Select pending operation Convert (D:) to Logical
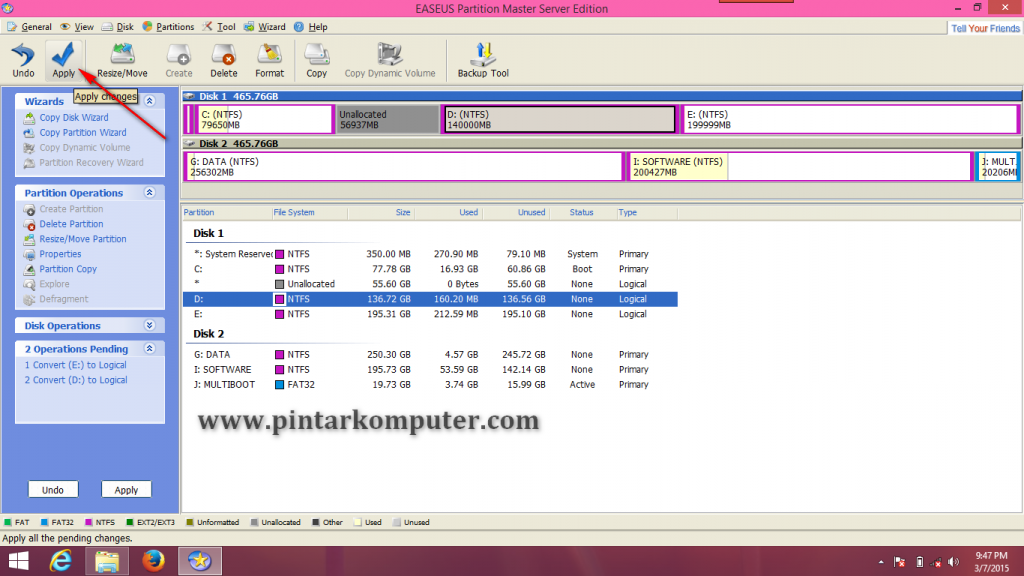This screenshot has height=576, width=1024. click(x=76, y=380)
